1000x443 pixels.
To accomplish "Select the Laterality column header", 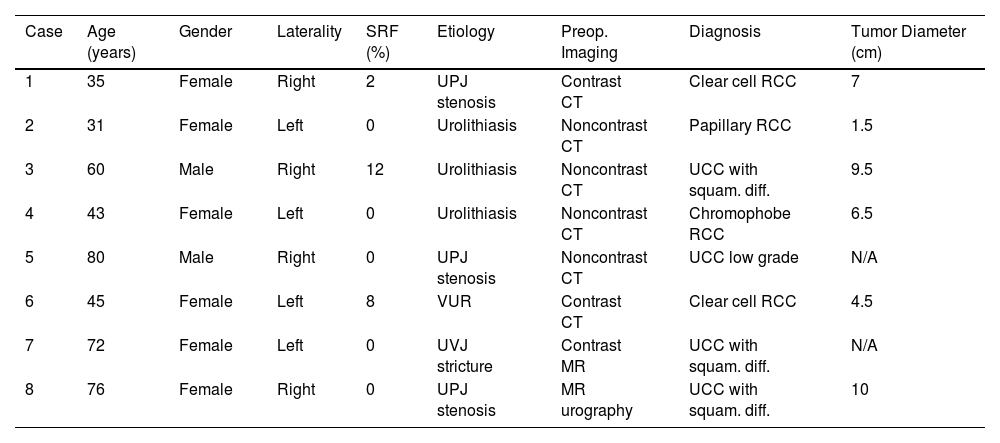I will (309, 32).
